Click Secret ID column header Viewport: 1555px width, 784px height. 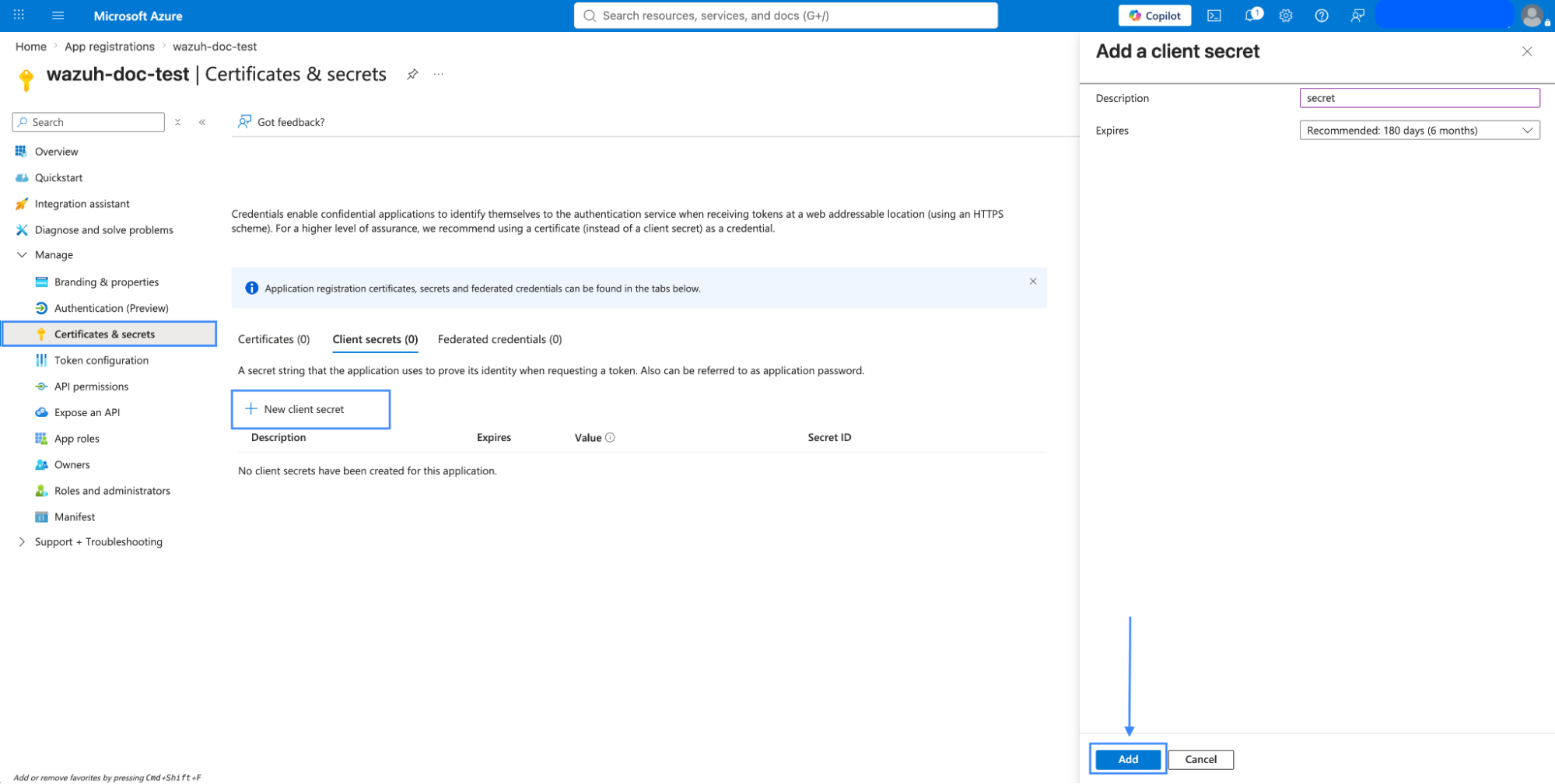coord(829,437)
